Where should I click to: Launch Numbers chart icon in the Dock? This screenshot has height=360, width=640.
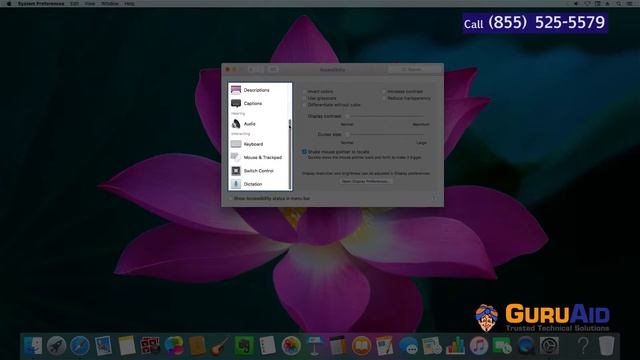455,345
